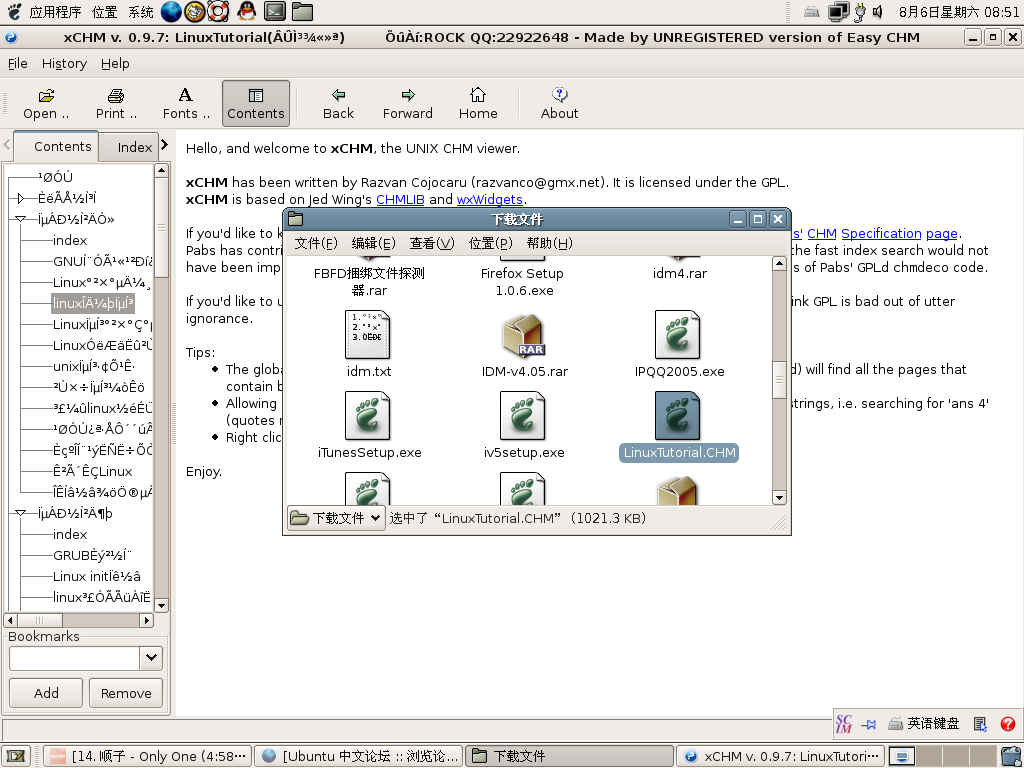Image resolution: width=1024 pixels, height=768 pixels.
Task: Follow the Specification link
Action: pos(881,233)
